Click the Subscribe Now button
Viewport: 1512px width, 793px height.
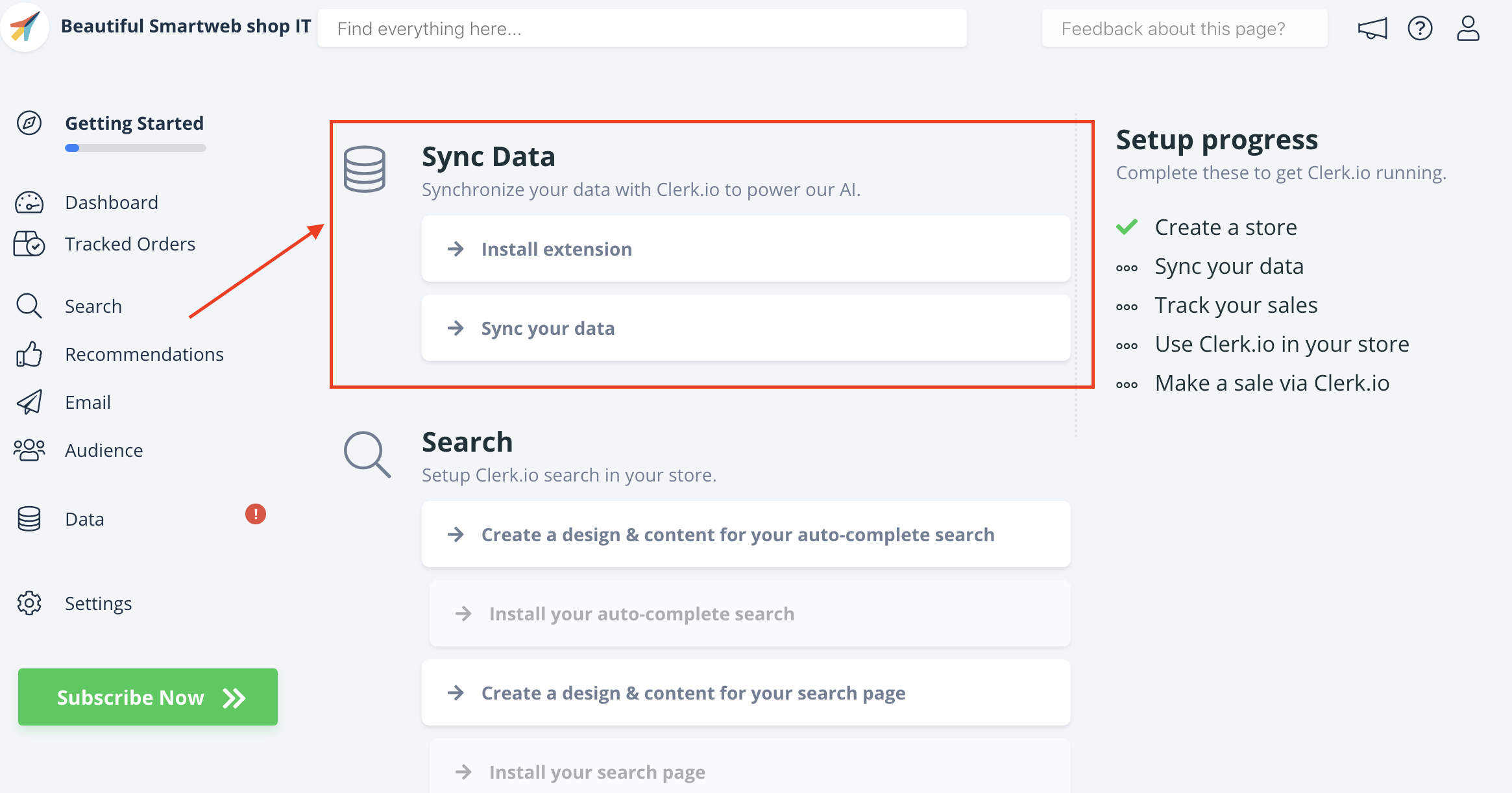[x=147, y=697]
